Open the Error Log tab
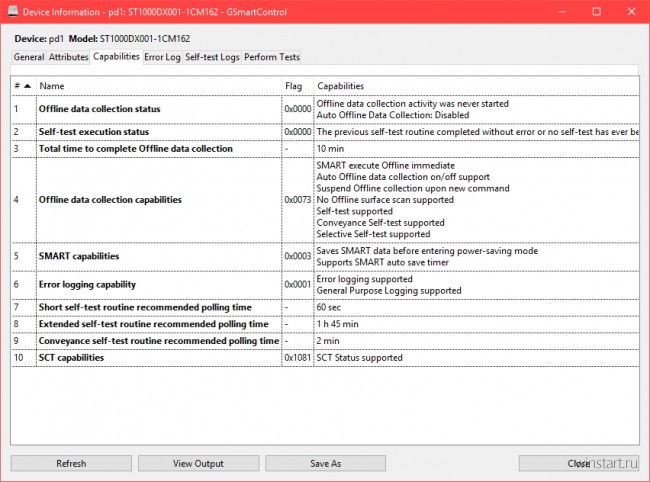Image resolution: width=650 pixels, height=482 pixels. (162, 57)
